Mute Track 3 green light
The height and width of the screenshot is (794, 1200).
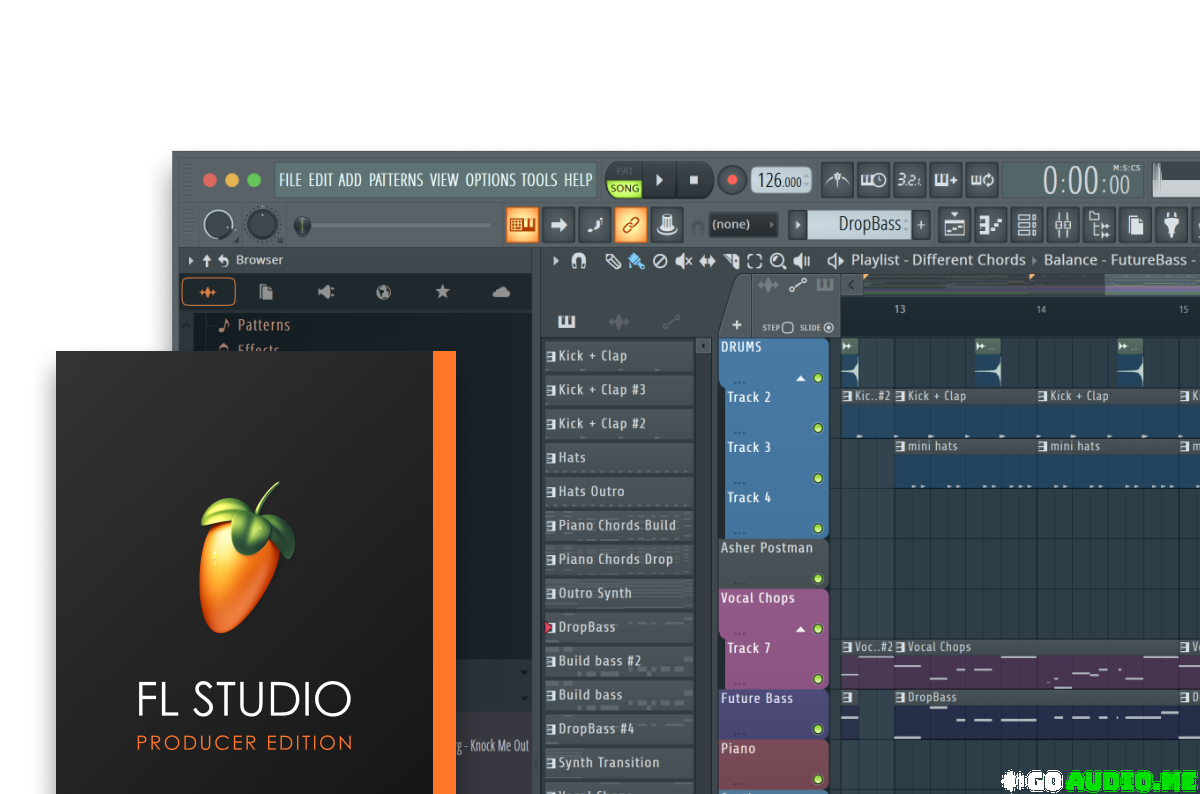click(817, 478)
